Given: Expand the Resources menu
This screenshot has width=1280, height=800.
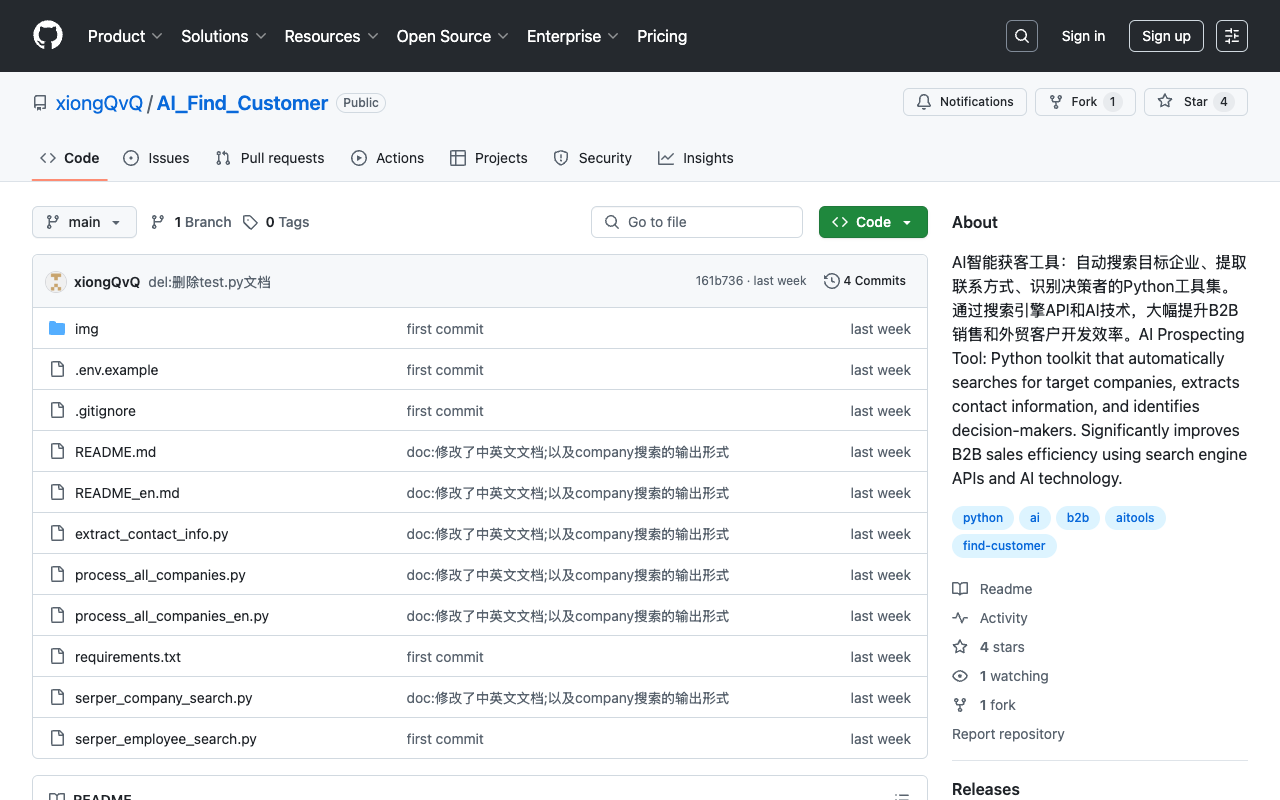Looking at the screenshot, I should [x=331, y=36].
